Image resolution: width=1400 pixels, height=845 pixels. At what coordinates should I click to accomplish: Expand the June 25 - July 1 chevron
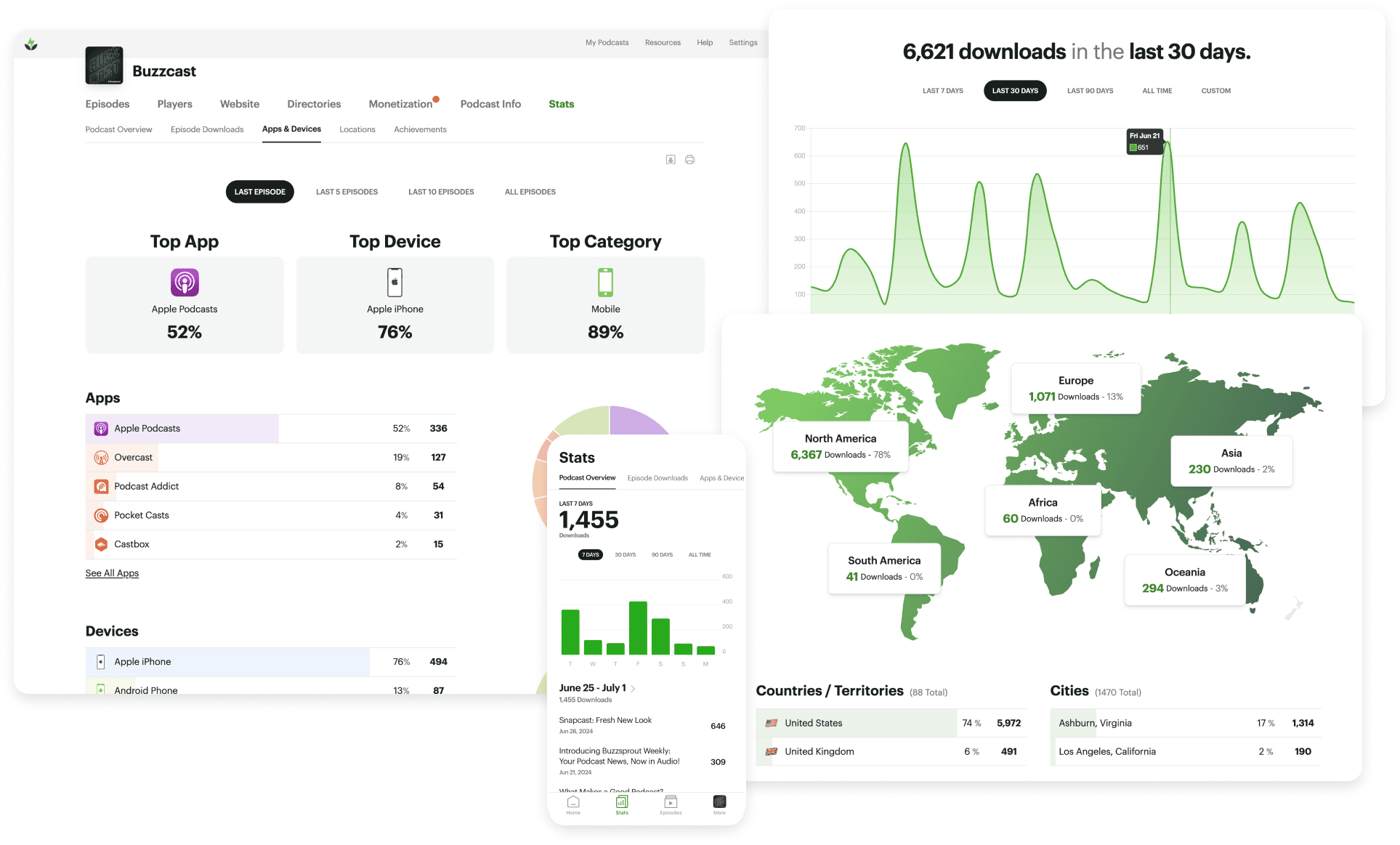[634, 689]
